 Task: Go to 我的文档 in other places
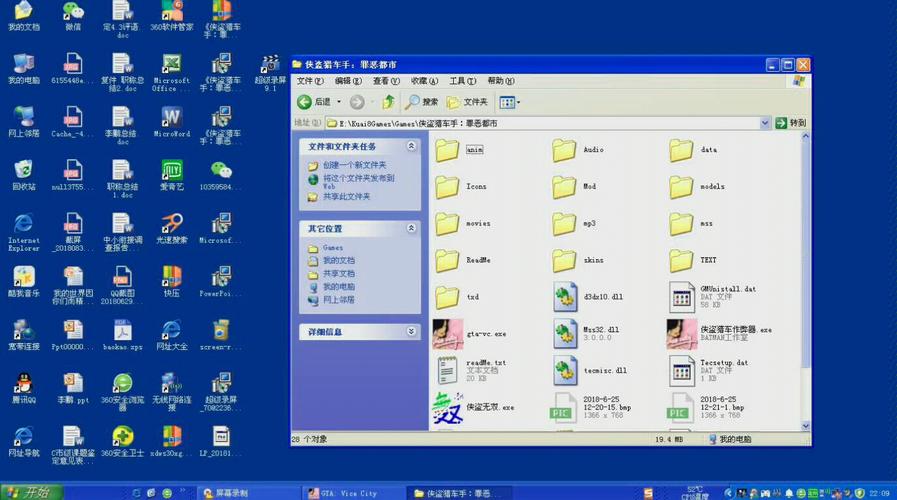(x=339, y=260)
